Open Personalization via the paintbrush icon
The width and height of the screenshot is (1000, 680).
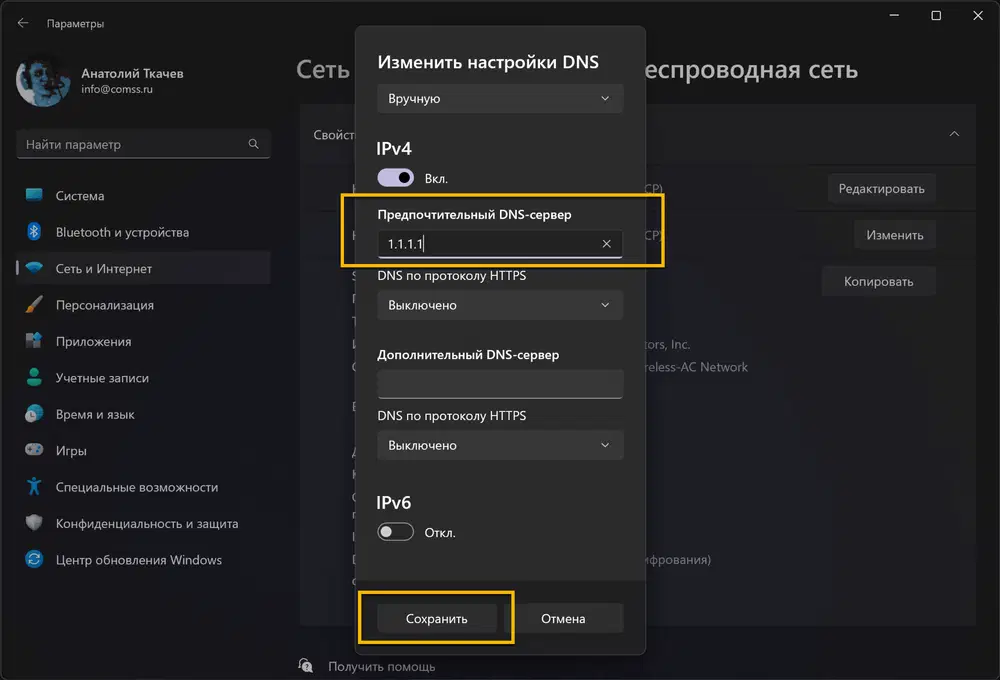[x=35, y=305]
